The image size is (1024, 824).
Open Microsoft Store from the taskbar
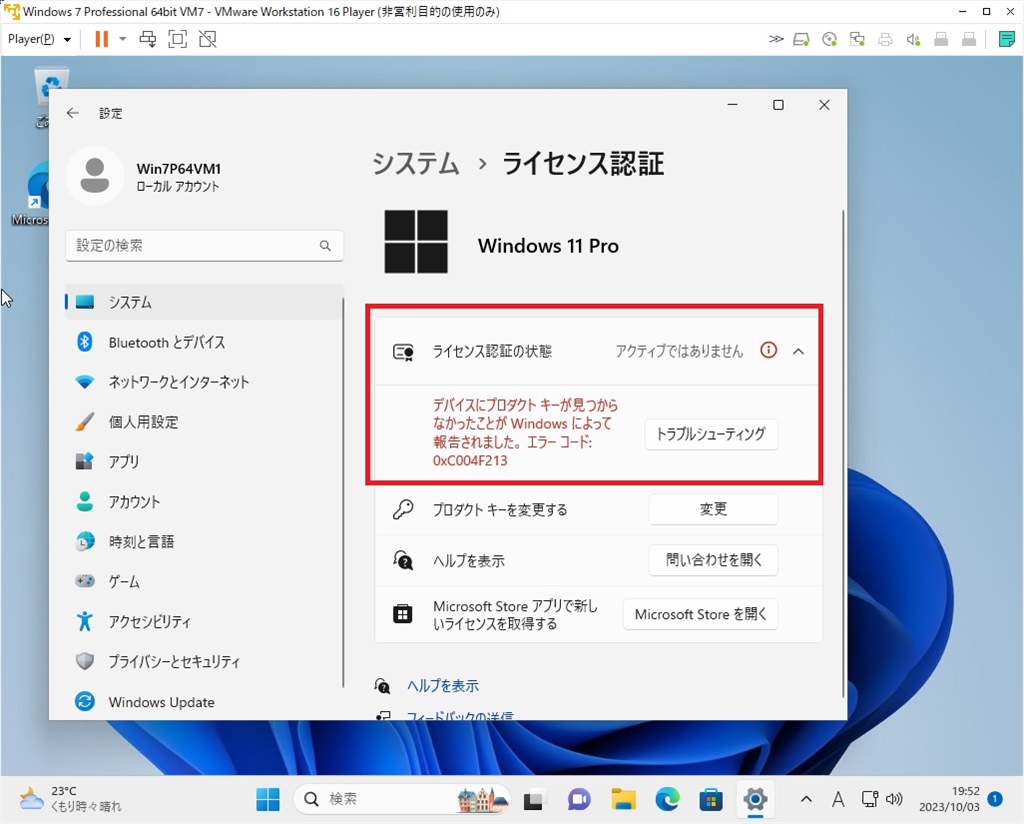(711, 799)
